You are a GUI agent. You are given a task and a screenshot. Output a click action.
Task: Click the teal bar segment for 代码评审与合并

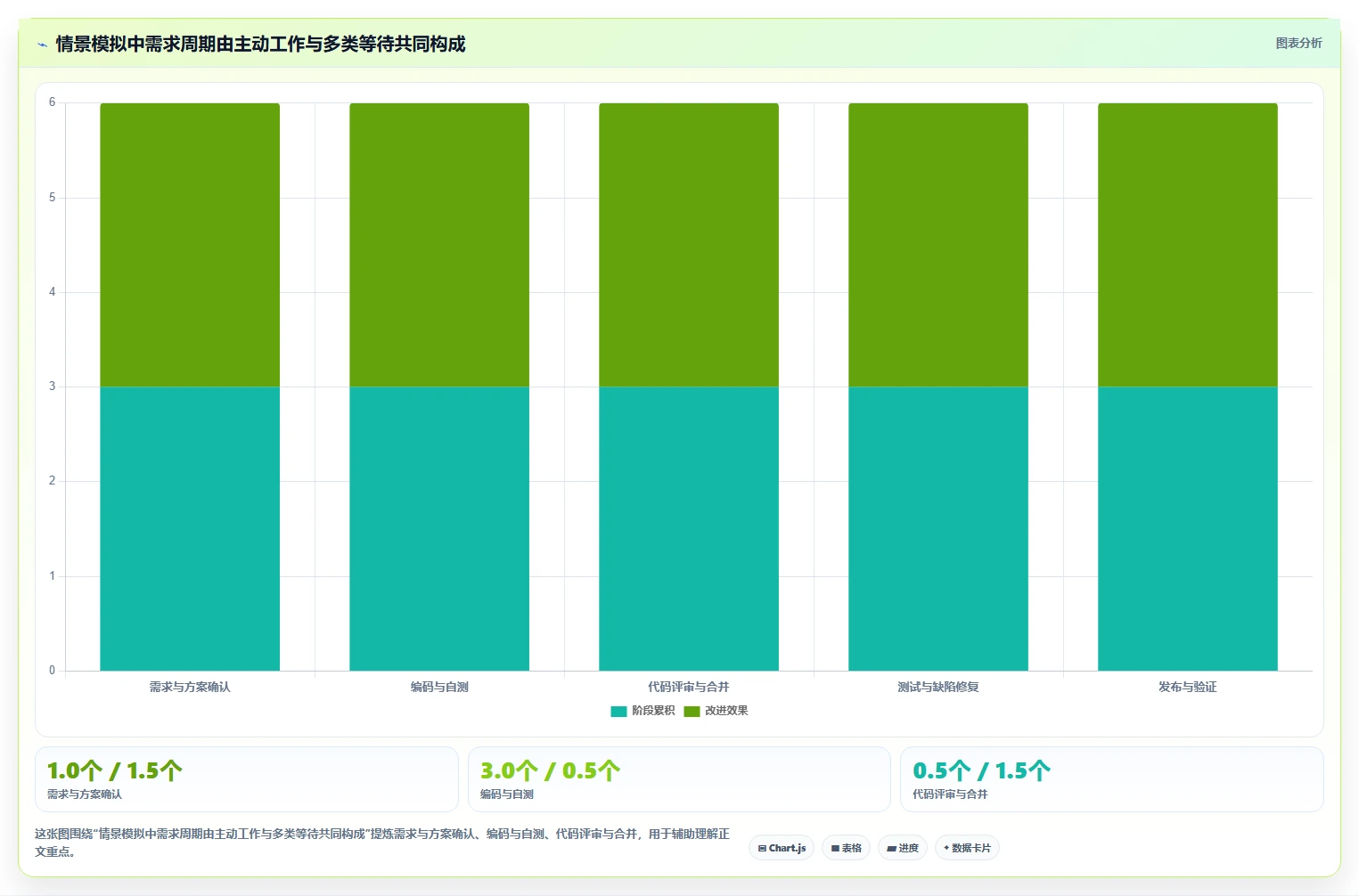tap(689, 528)
